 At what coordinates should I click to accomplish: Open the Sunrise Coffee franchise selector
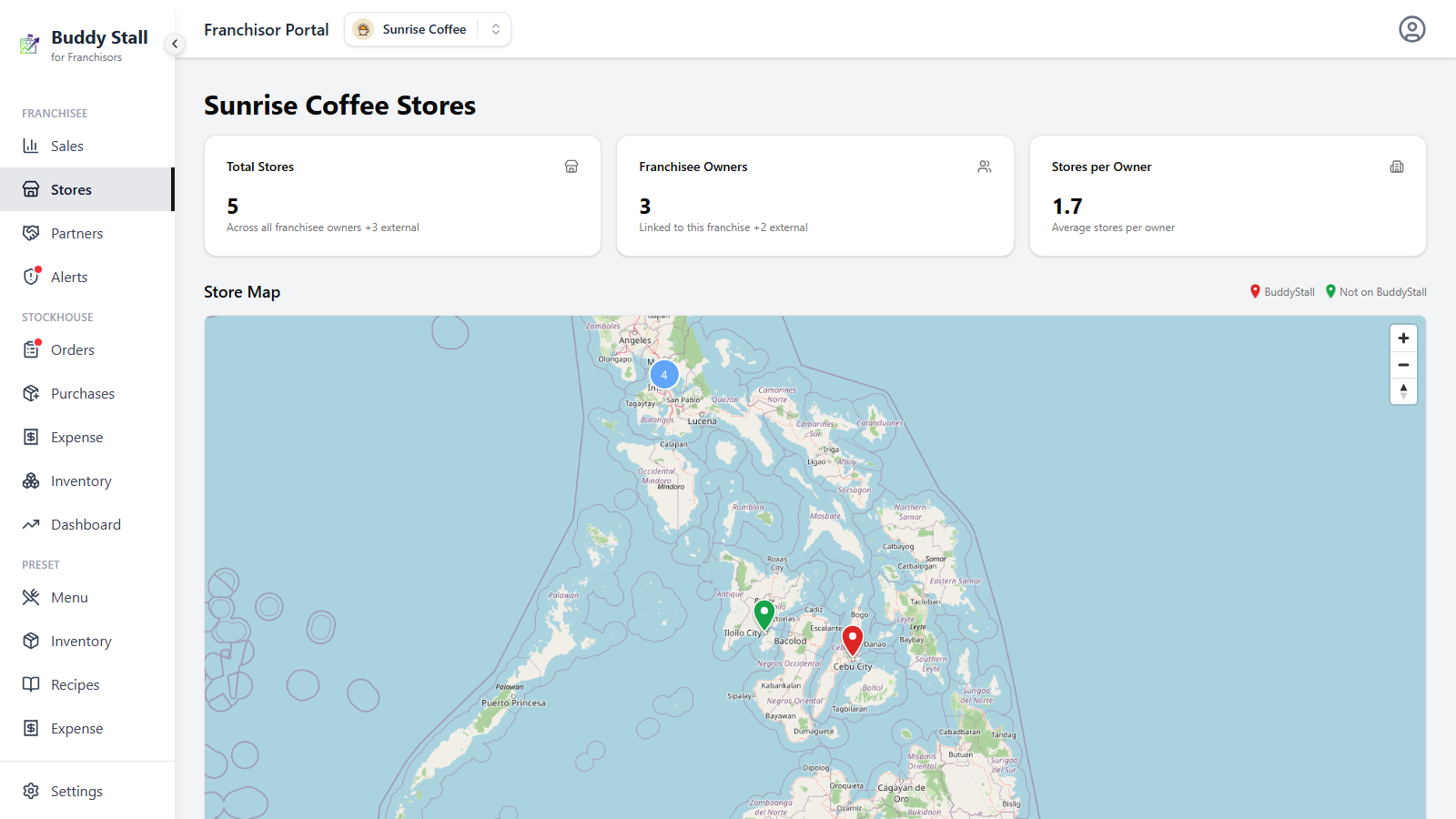(x=428, y=29)
